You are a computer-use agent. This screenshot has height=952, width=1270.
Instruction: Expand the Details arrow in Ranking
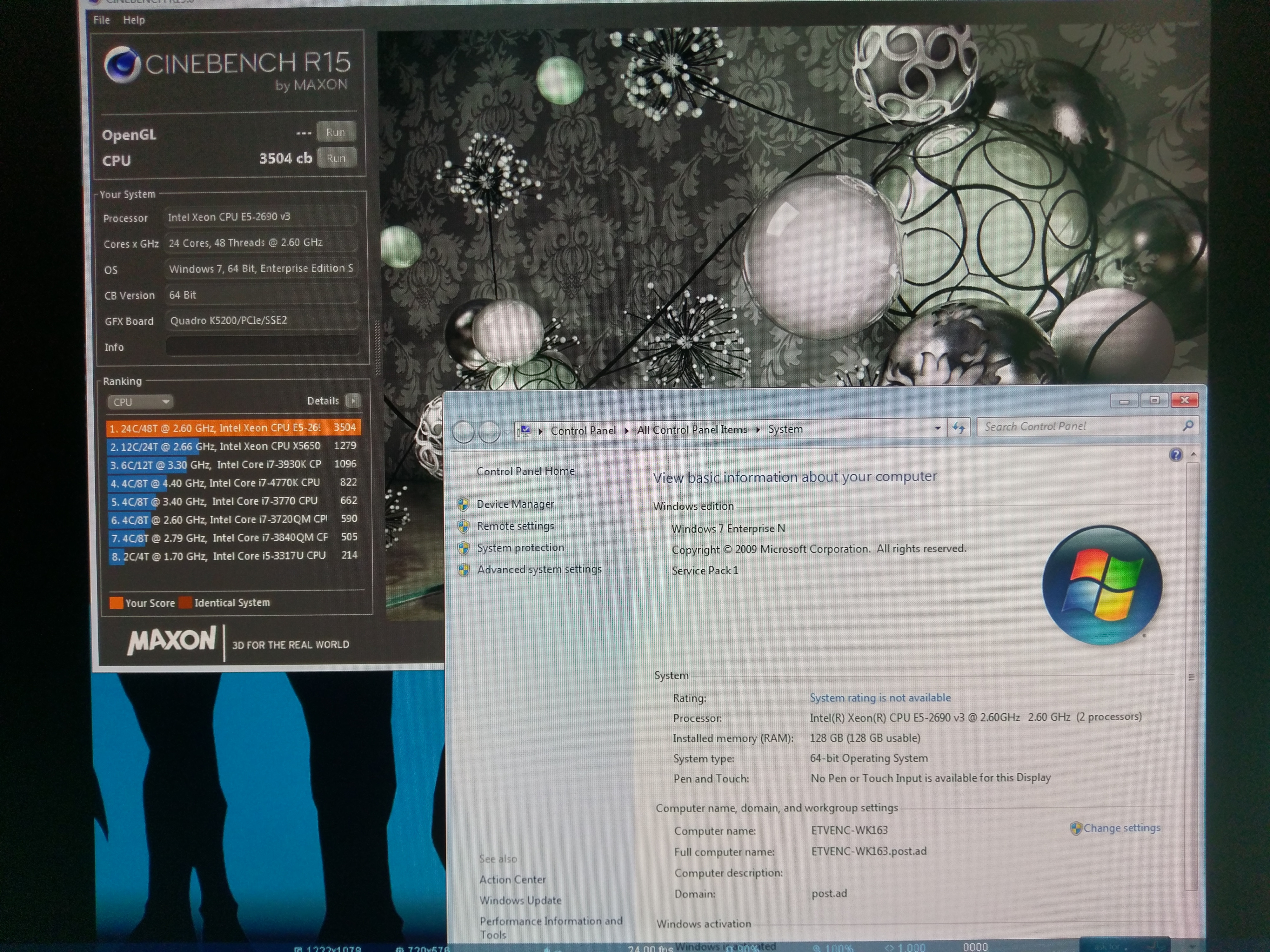click(354, 400)
